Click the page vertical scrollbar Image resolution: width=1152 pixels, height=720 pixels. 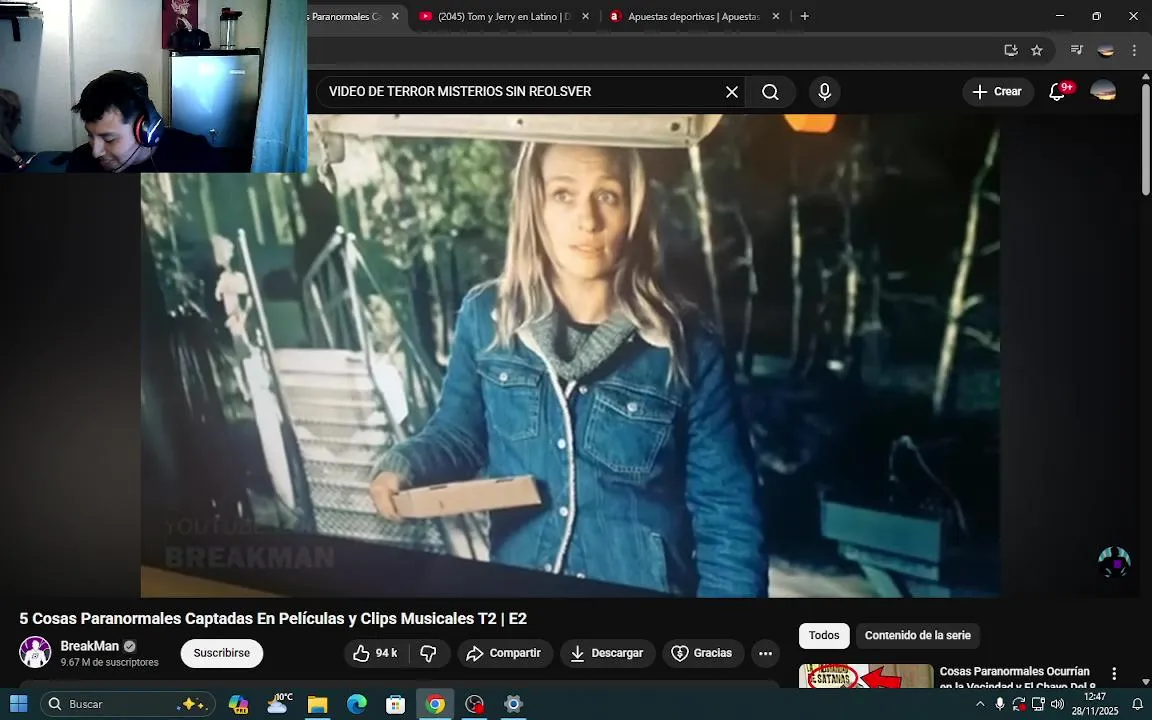1145,140
